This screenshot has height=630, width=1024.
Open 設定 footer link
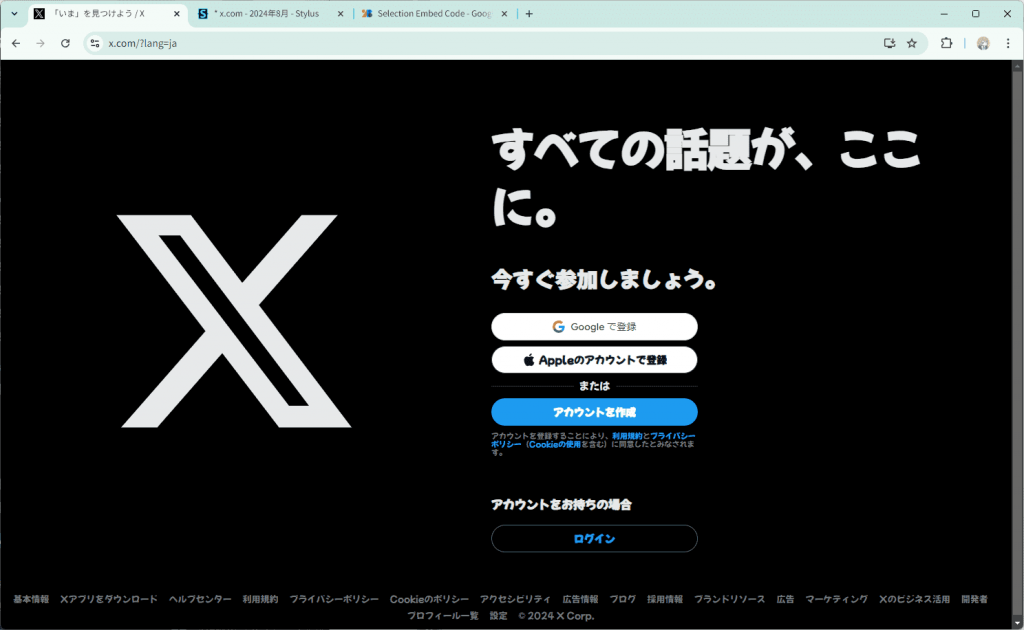click(498, 616)
